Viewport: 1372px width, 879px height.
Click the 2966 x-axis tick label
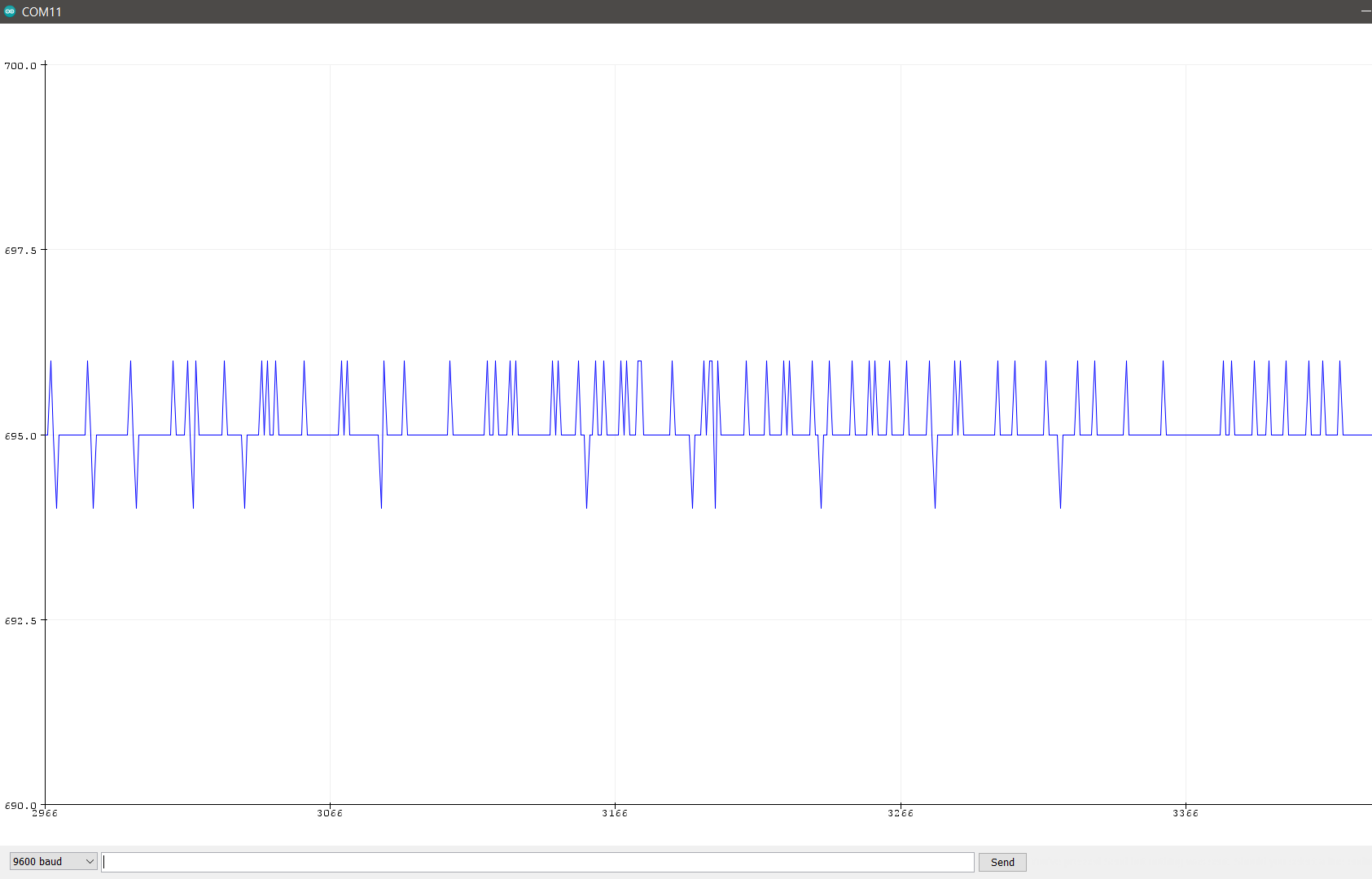(44, 813)
